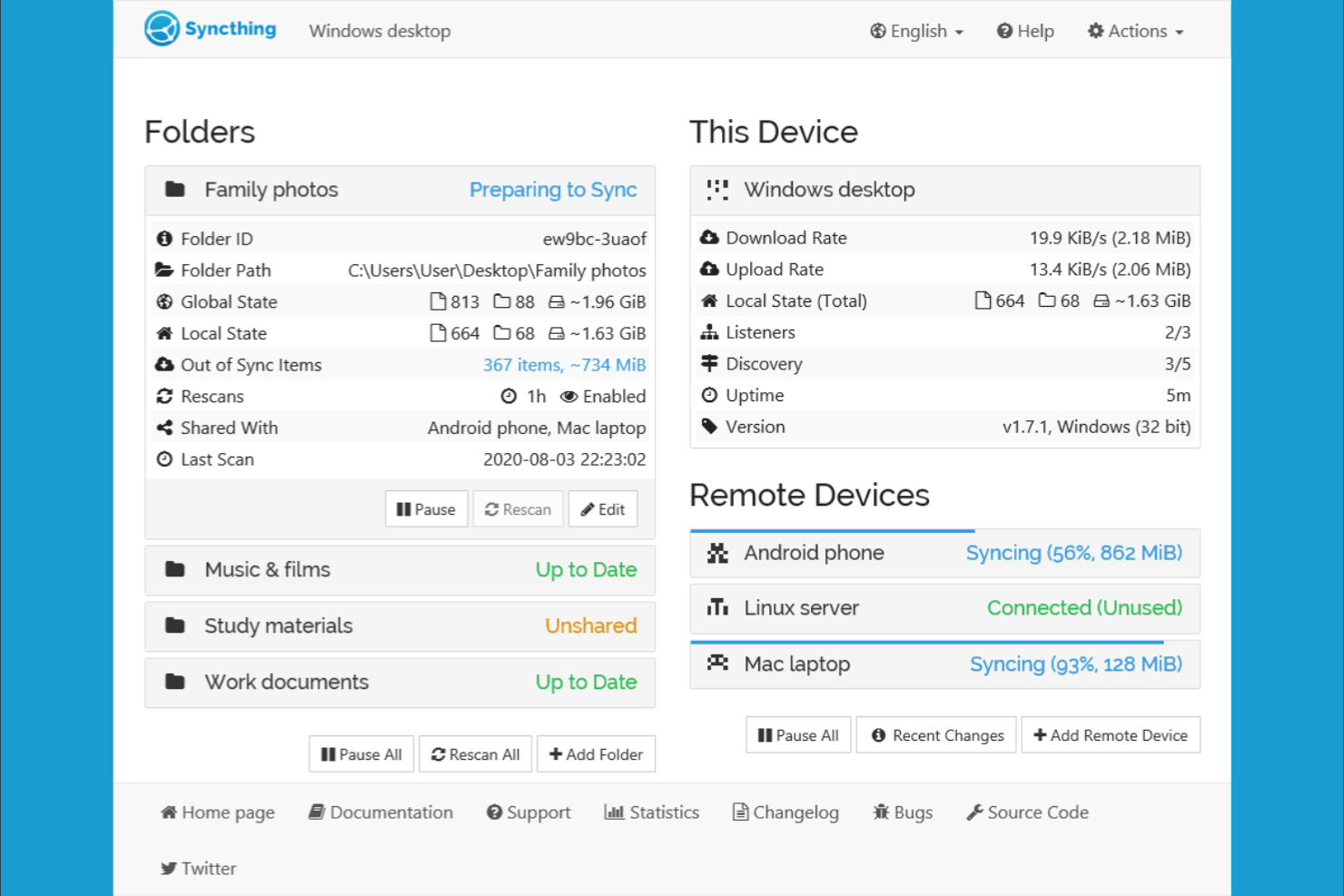Click the Android phone sync progress bar
1344x896 pixels.
(x=832, y=531)
